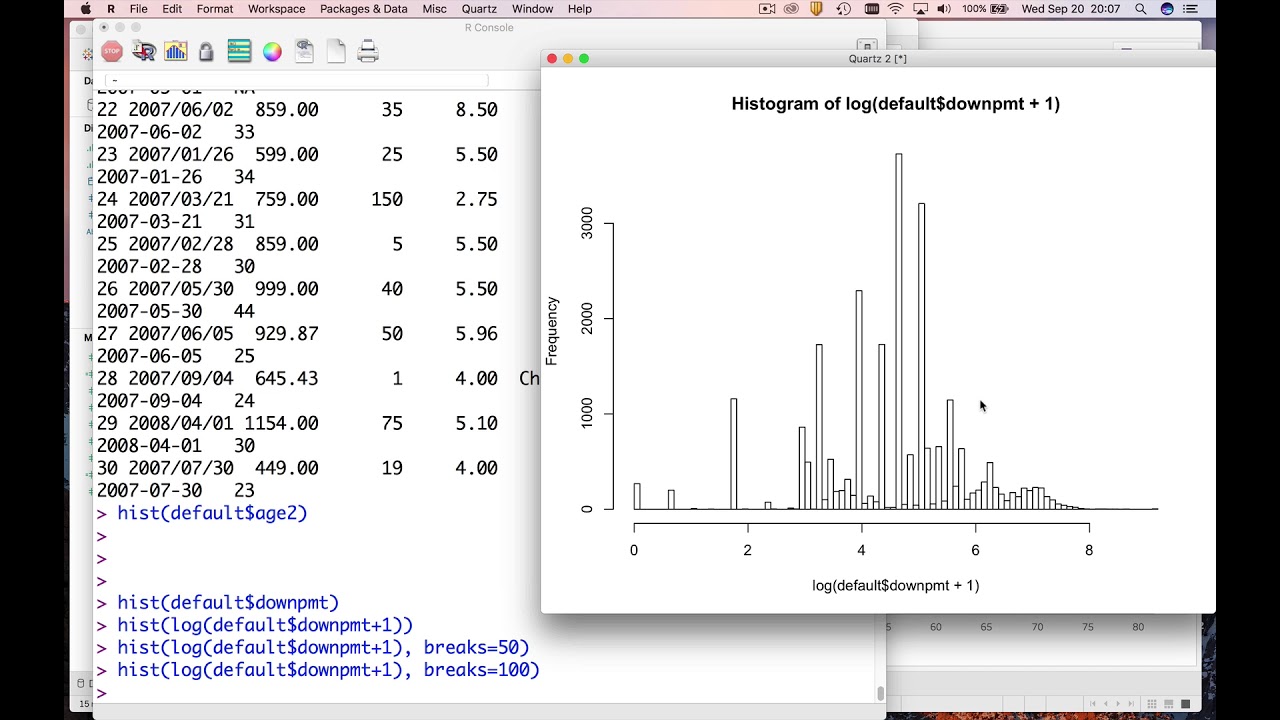
Task: Open the Apple menu
Action: (85, 9)
